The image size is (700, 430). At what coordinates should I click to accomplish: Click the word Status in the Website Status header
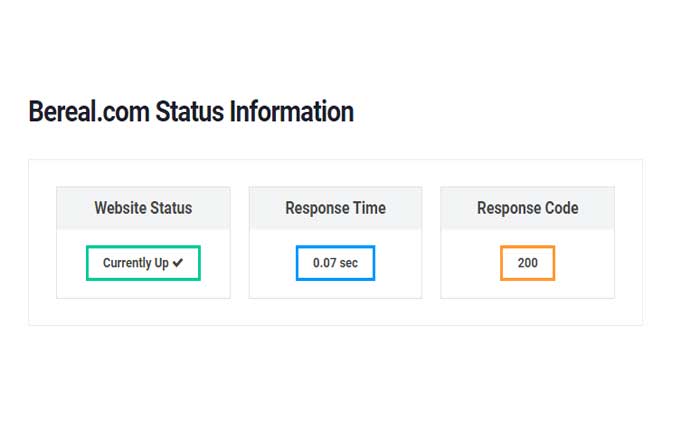pos(171,208)
